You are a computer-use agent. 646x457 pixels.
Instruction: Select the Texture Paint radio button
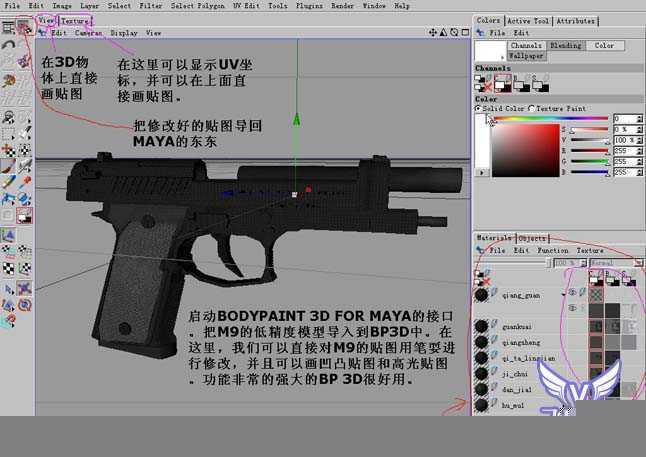(x=531, y=108)
